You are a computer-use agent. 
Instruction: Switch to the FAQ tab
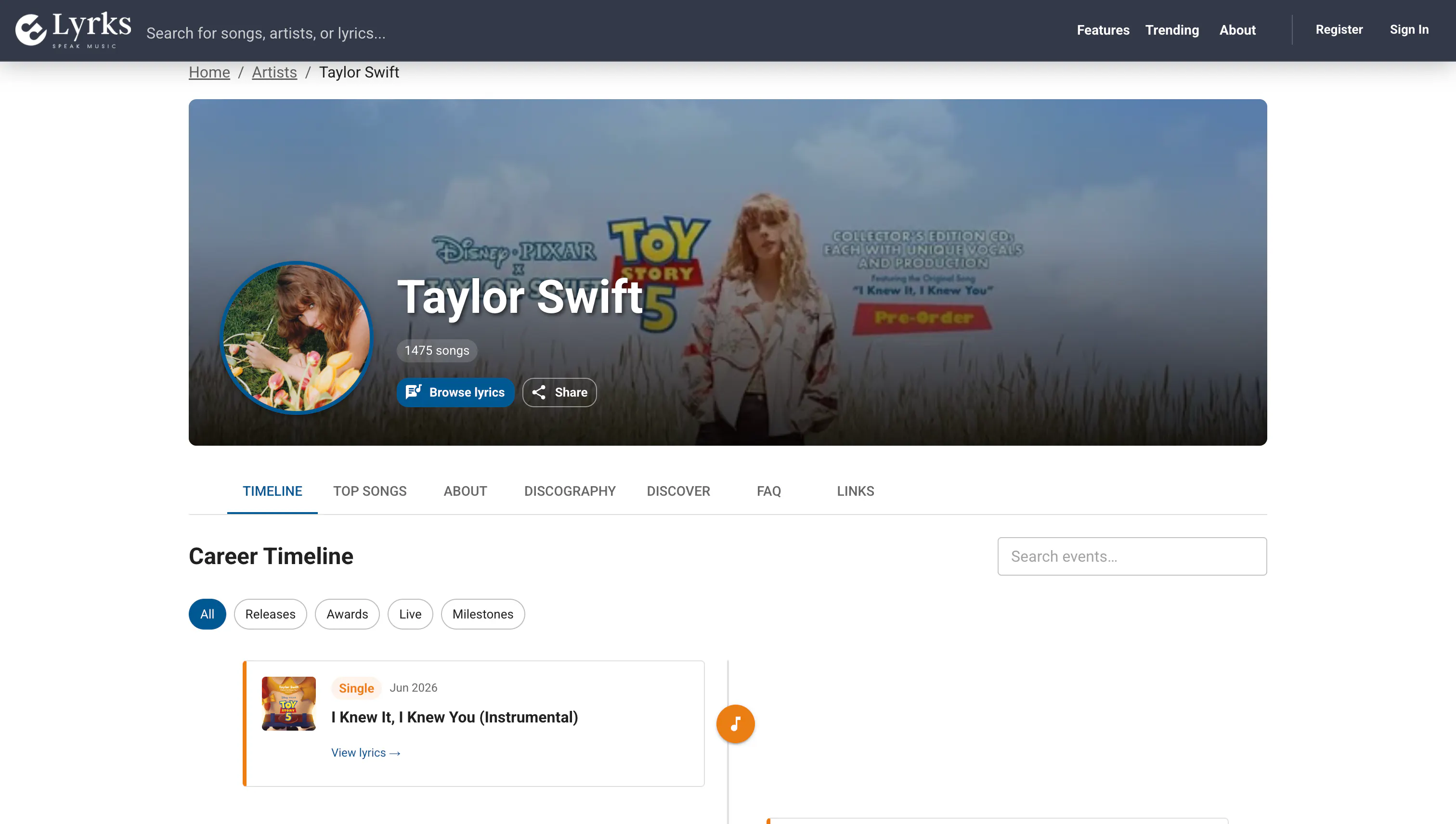click(769, 490)
